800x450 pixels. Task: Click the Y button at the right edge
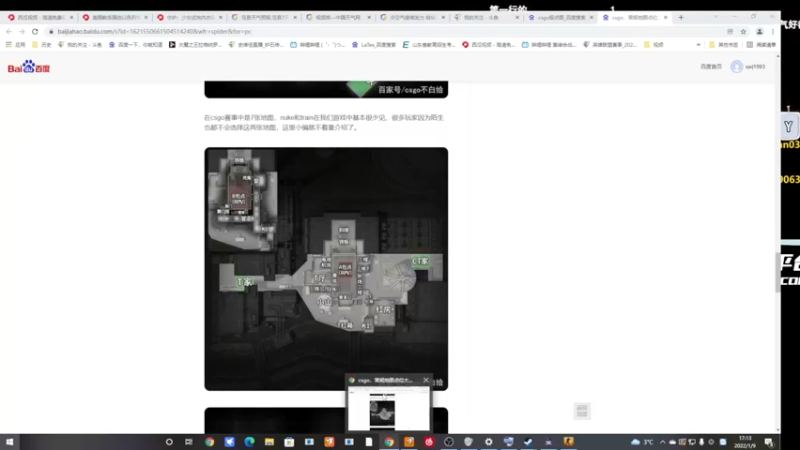tap(789, 127)
